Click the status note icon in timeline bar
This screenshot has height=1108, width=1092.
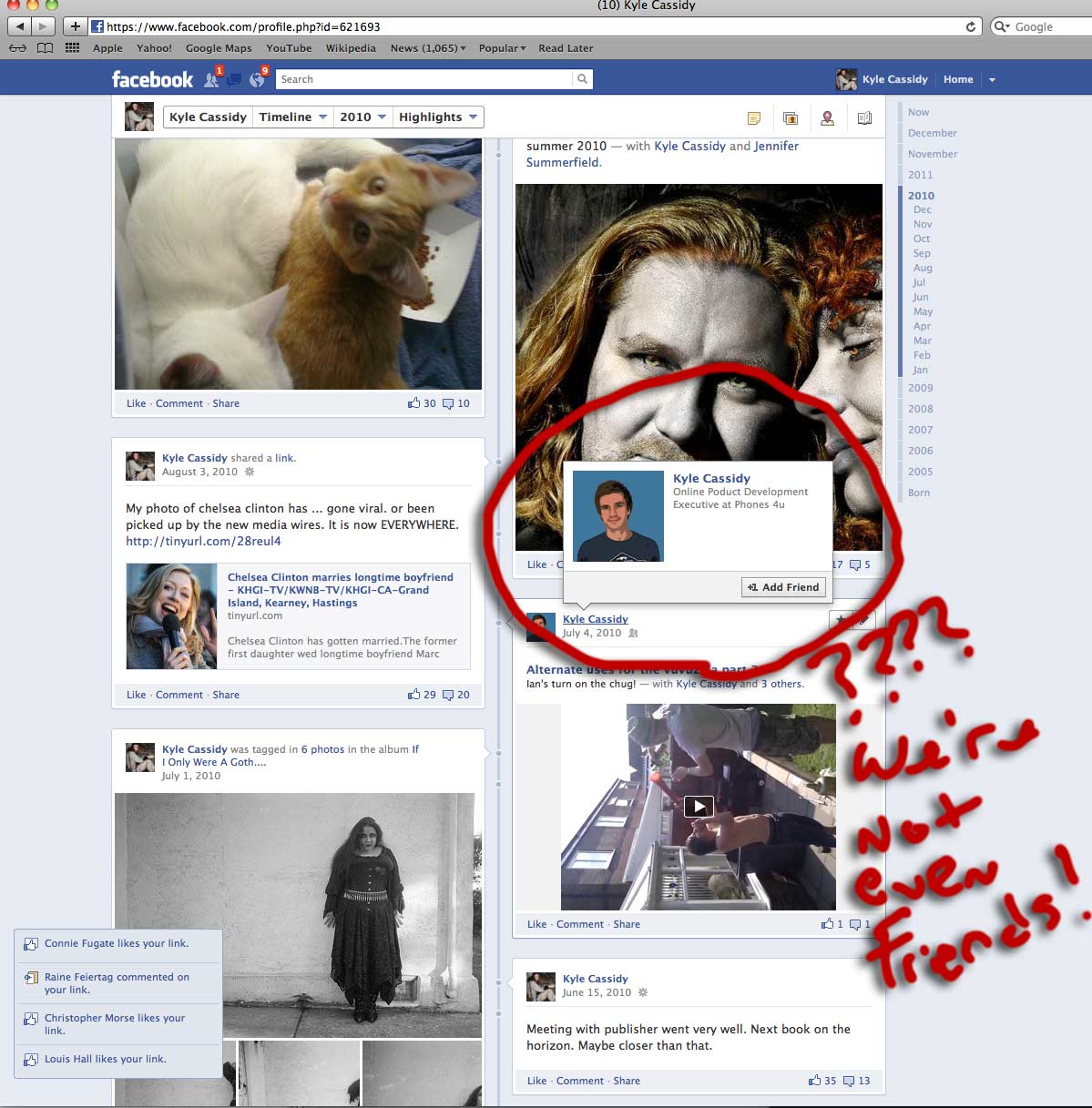753,117
